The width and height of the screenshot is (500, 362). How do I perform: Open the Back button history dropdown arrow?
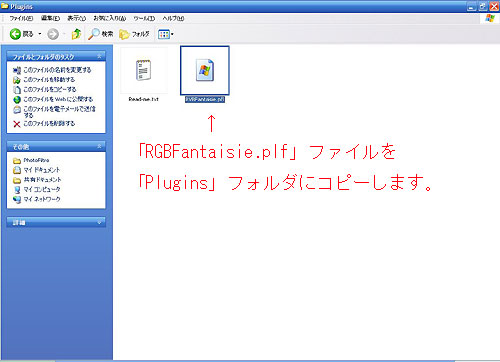click(40, 34)
